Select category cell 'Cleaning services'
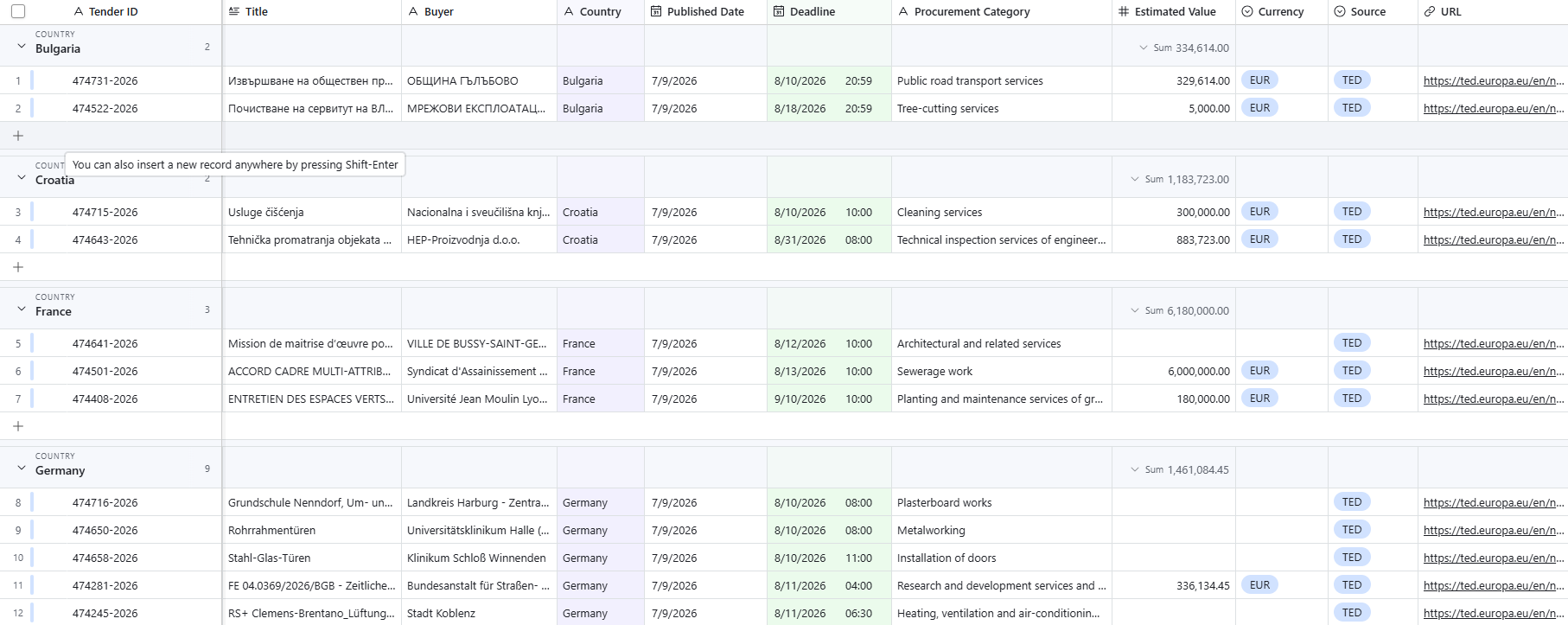The height and width of the screenshot is (625, 1568). [1002, 212]
